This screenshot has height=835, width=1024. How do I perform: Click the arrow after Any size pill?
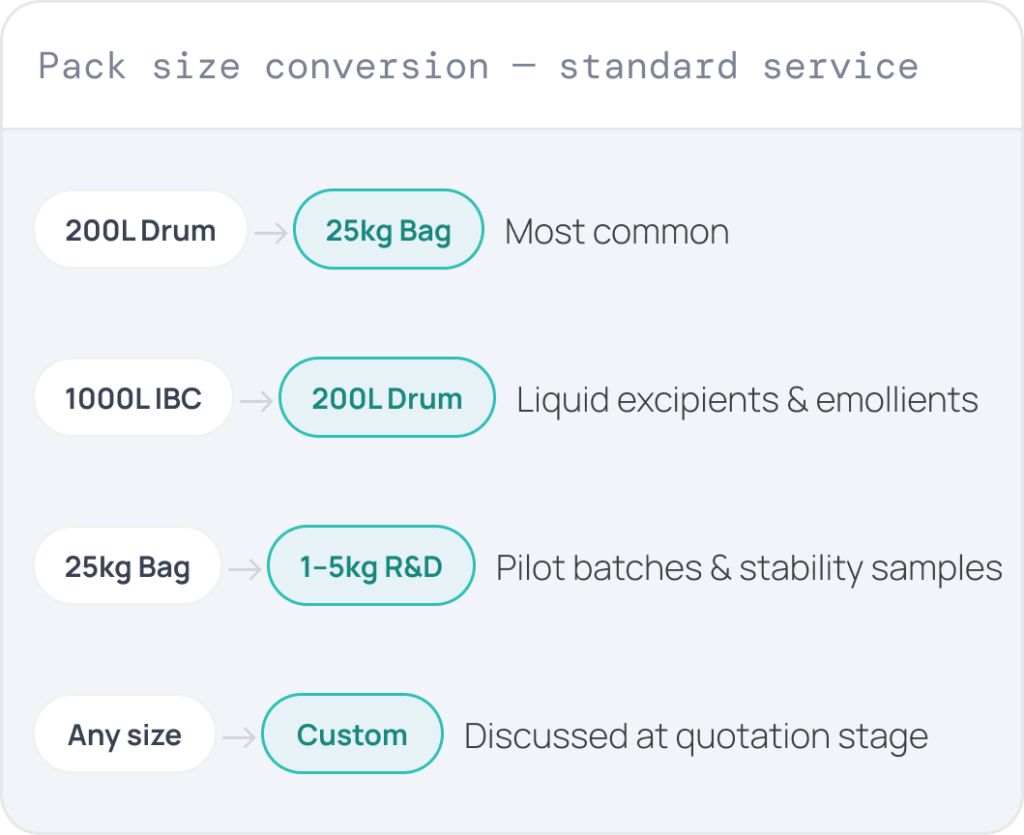pos(239,737)
